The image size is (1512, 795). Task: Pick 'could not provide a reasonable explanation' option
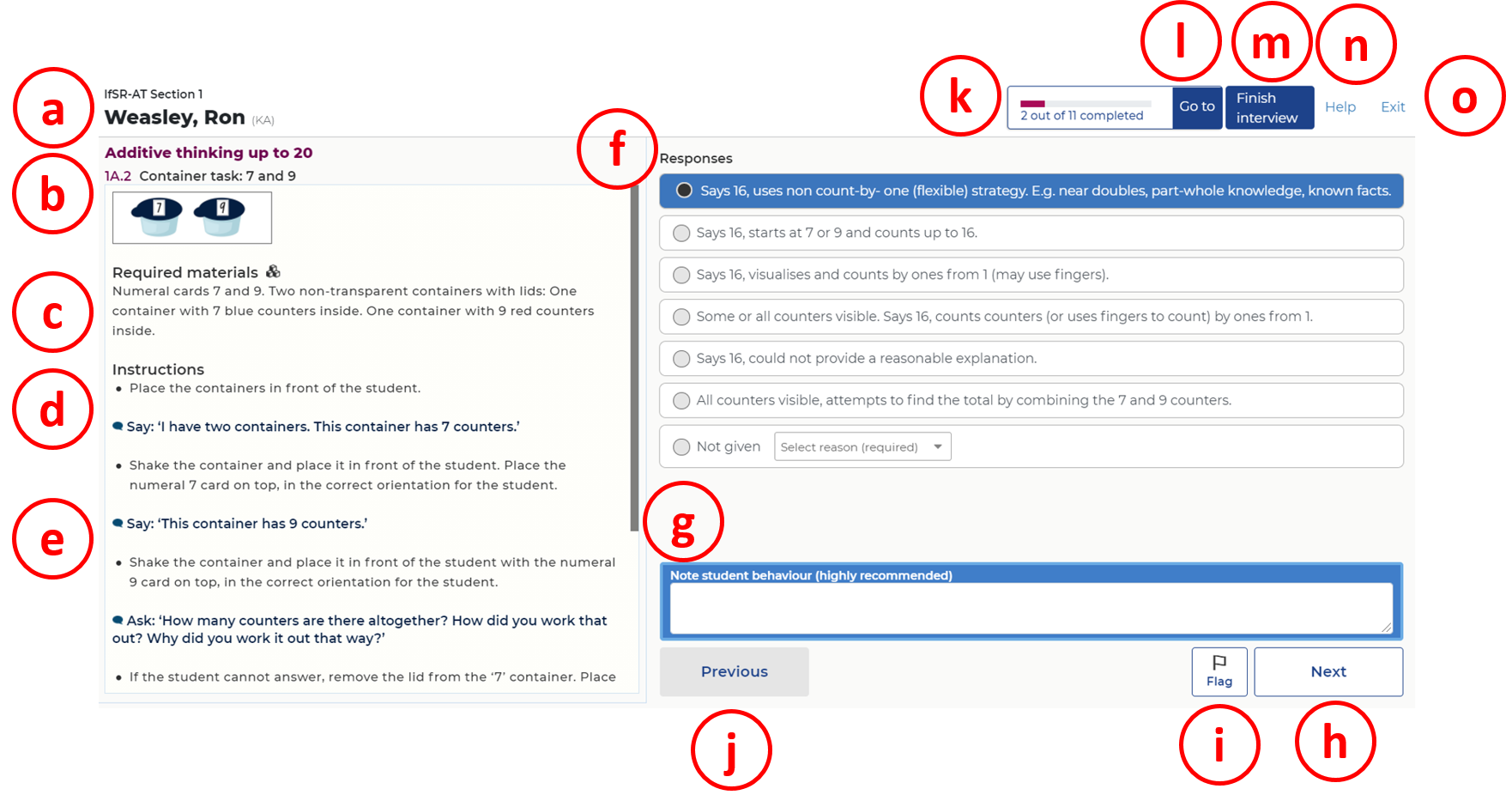1031,359
